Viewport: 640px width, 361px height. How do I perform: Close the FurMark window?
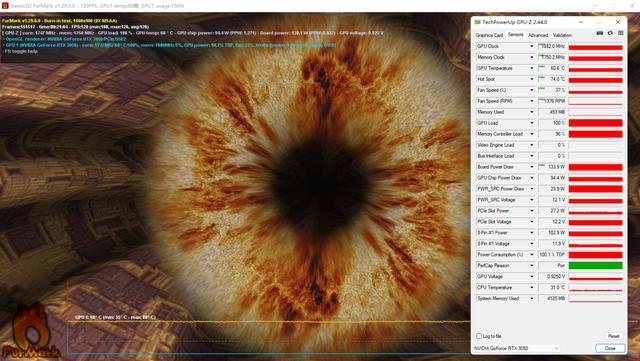click(633, 6)
